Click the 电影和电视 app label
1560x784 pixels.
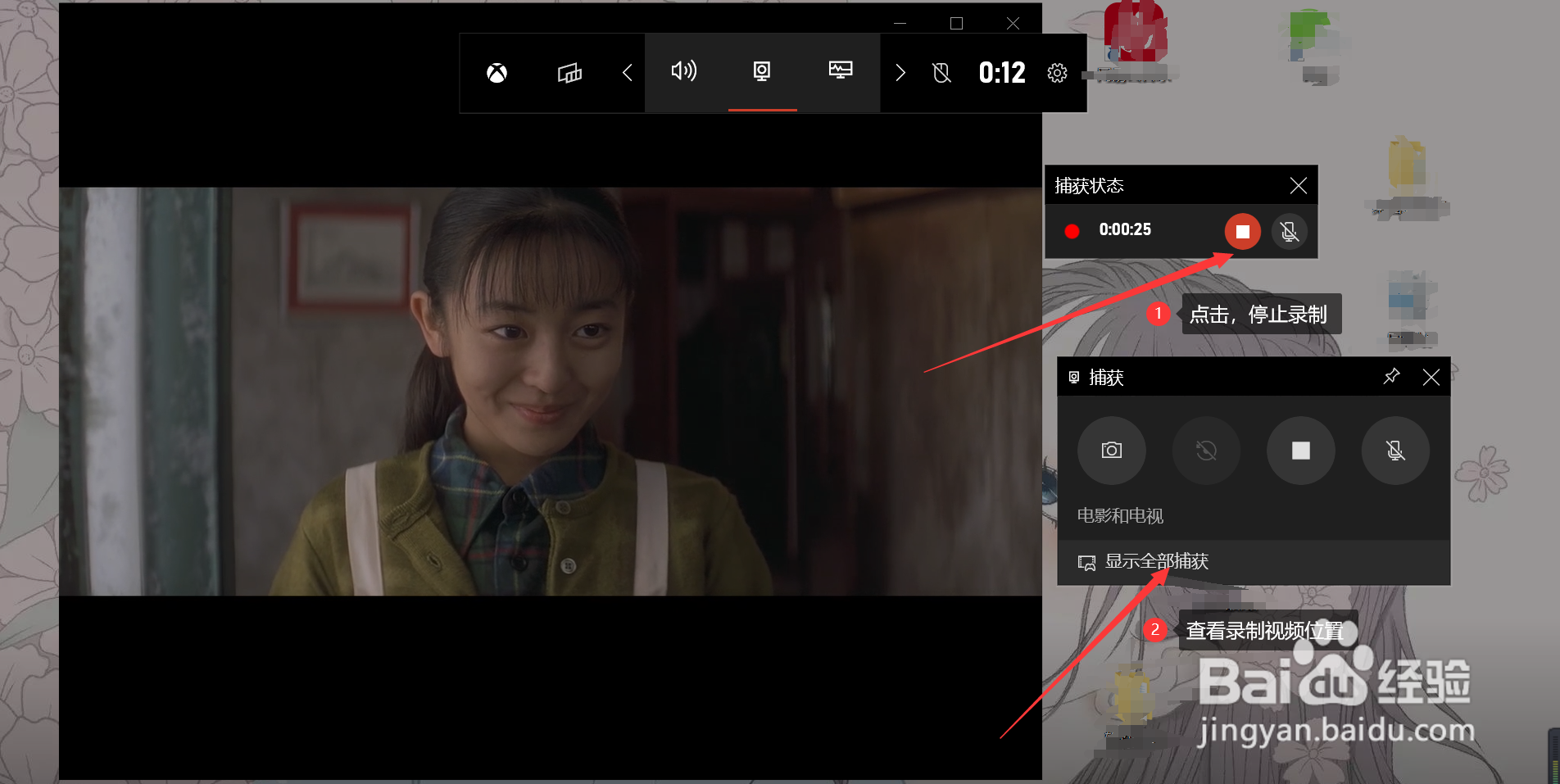point(1120,516)
